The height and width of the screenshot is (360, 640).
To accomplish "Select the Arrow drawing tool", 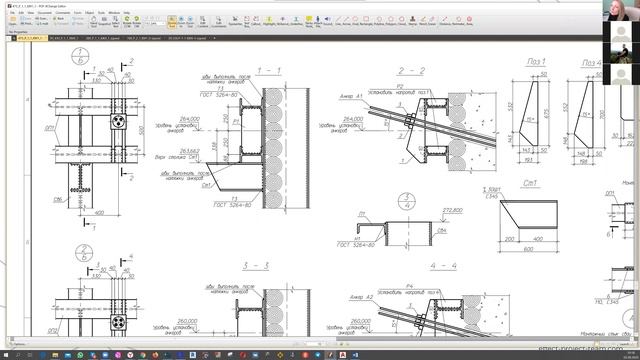I will pyautogui.click(x=346, y=21).
